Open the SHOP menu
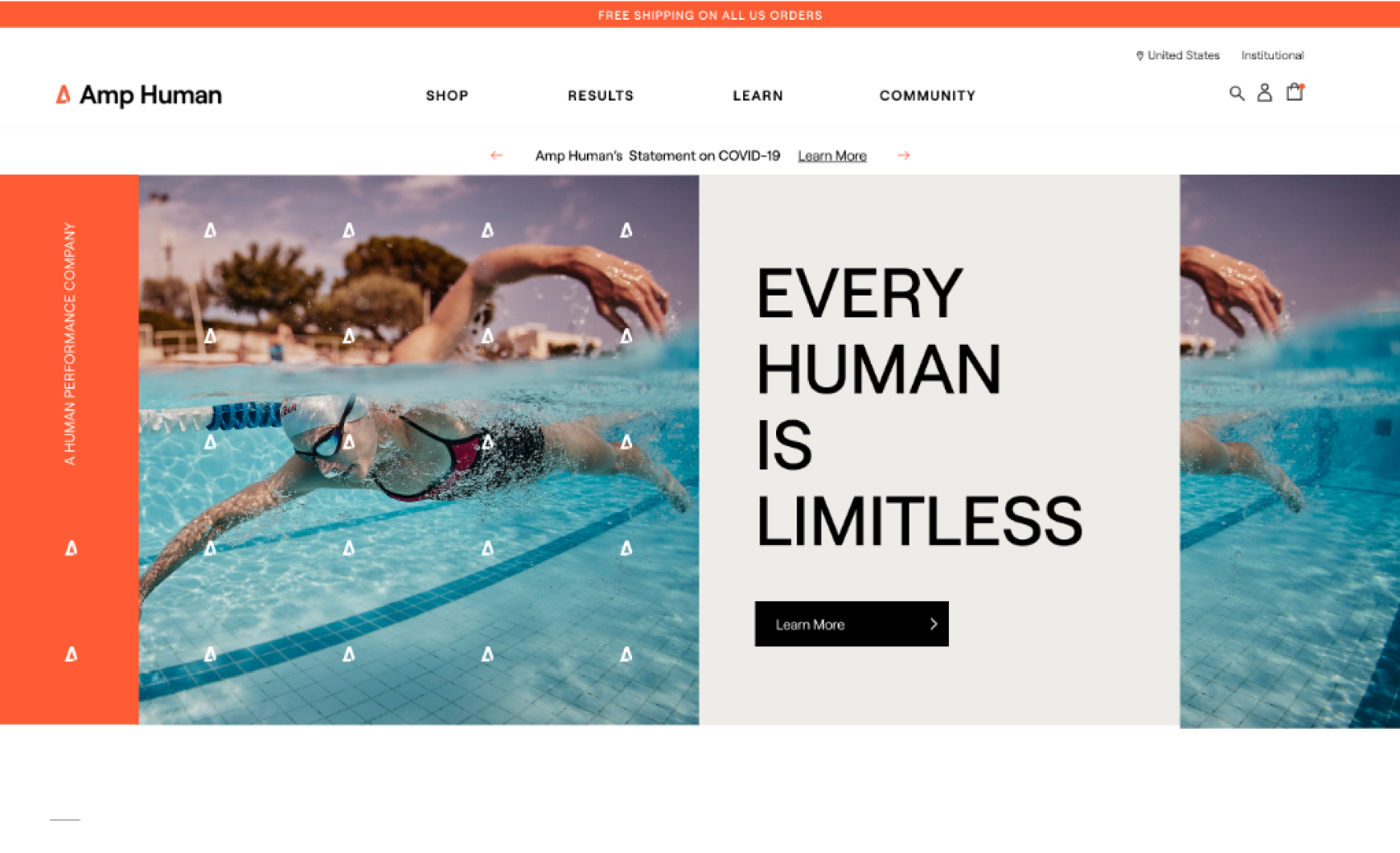The image size is (1400, 853). pos(447,96)
